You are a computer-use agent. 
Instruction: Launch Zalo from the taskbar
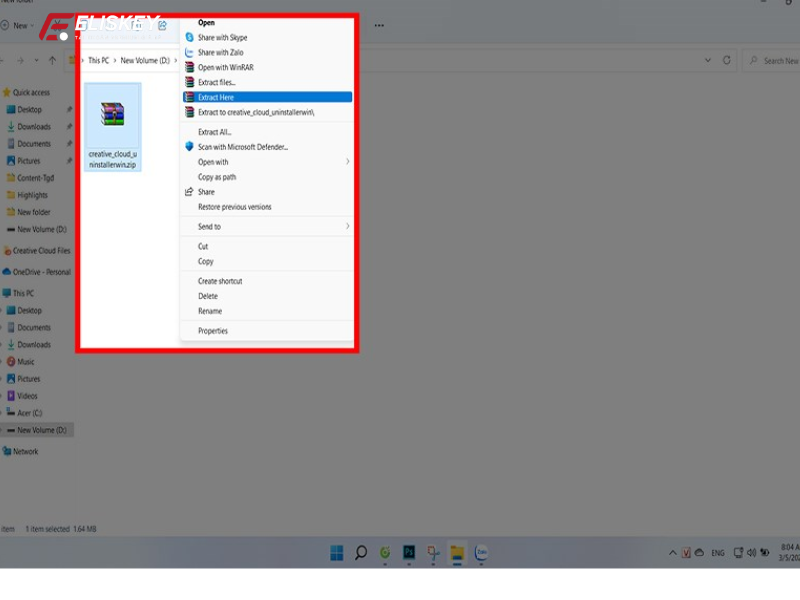pos(482,551)
